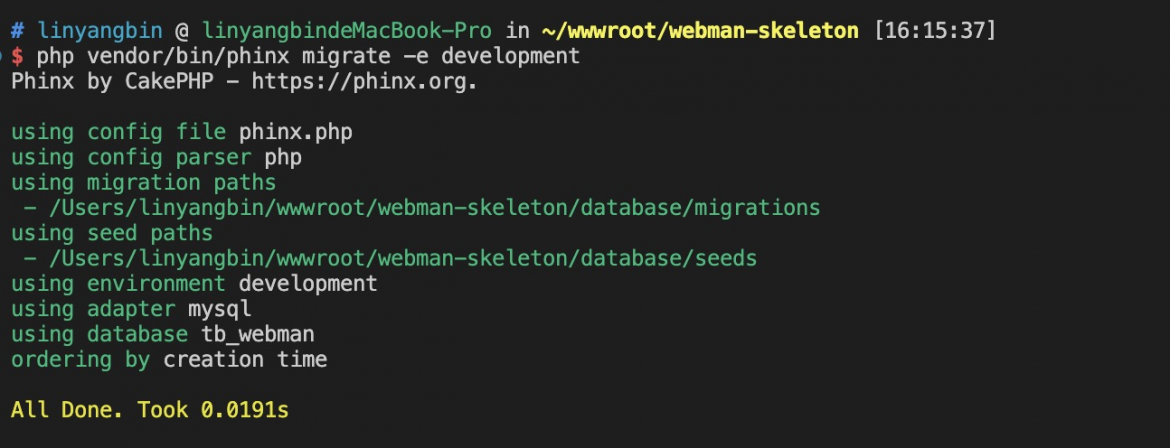Click the database name tb_webman
The image size is (1170, 448).
(257, 335)
